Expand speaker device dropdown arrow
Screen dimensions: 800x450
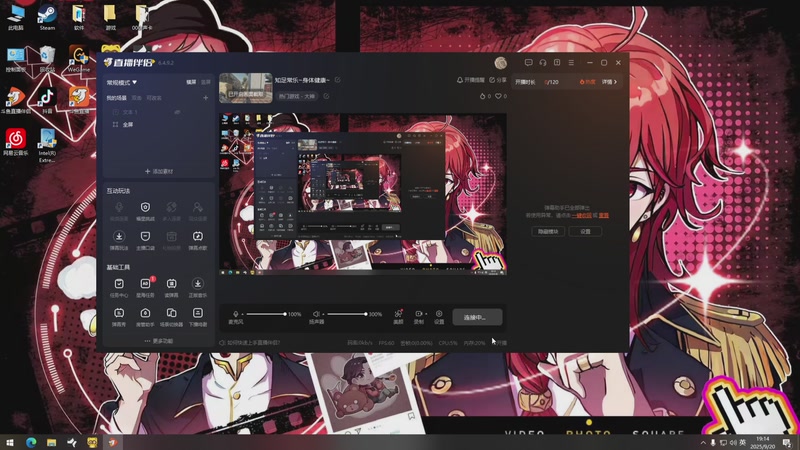pyautogui.click(x=323, y=314)
